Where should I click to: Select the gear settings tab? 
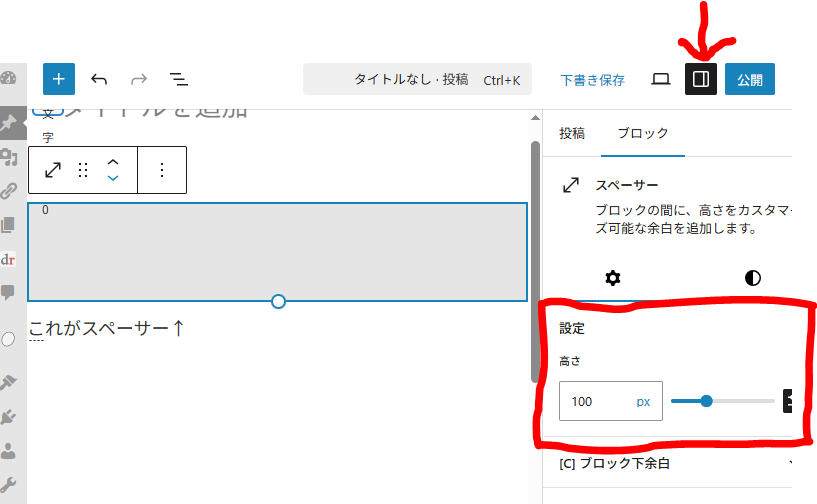pos(613,277)
